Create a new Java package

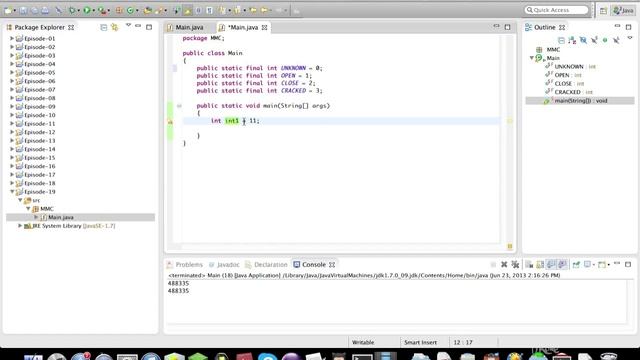coord(119,10)
